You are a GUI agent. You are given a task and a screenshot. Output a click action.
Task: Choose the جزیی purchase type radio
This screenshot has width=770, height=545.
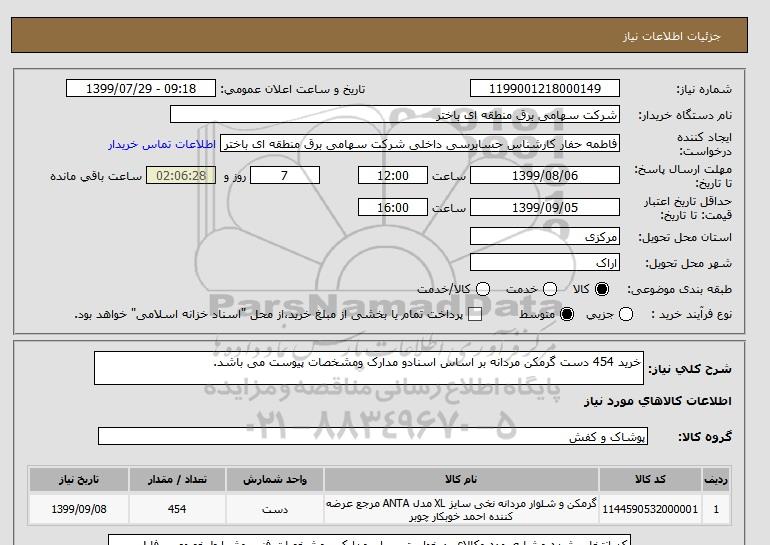click(x=626, y=314)
